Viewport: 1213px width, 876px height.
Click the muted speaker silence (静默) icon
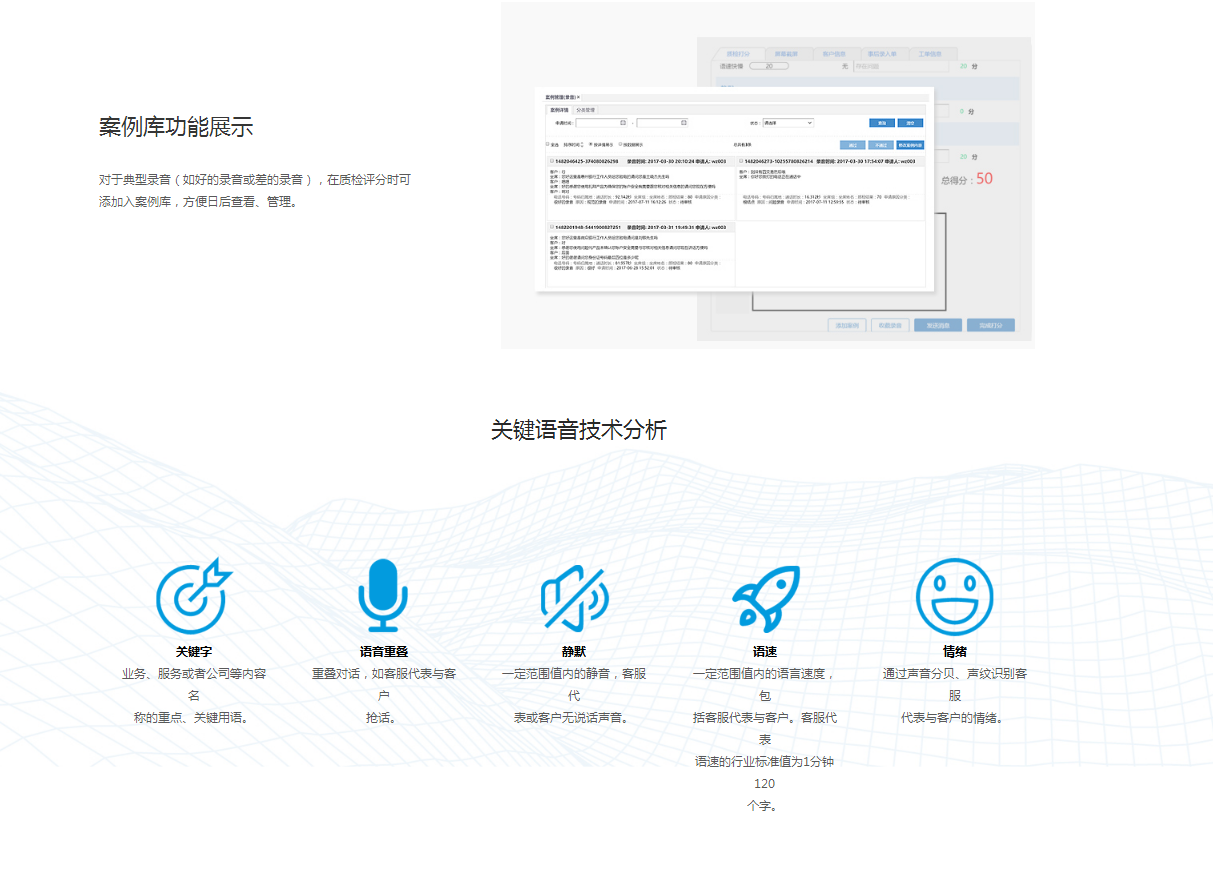(x=574, y=597)
